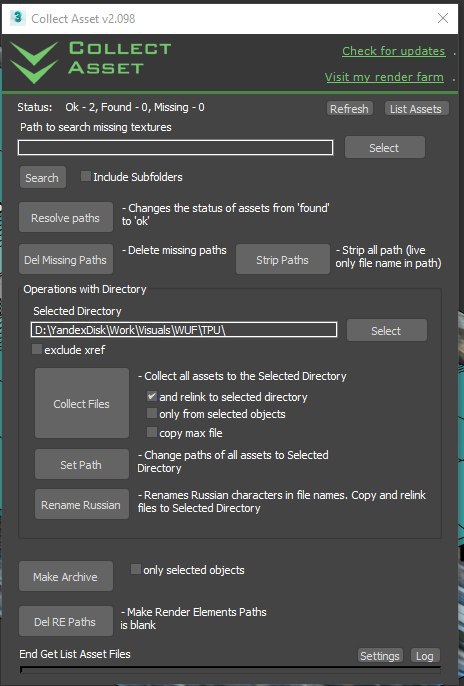
Task: Click the Set Path button
Action: [82, 464]
